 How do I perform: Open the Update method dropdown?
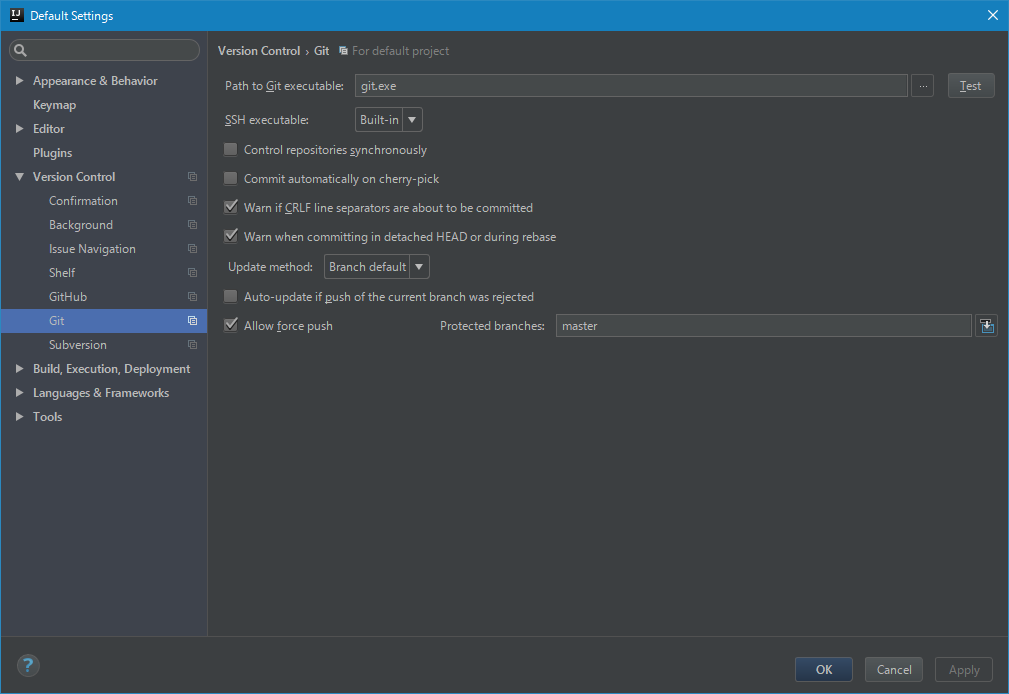coord(377,267)
